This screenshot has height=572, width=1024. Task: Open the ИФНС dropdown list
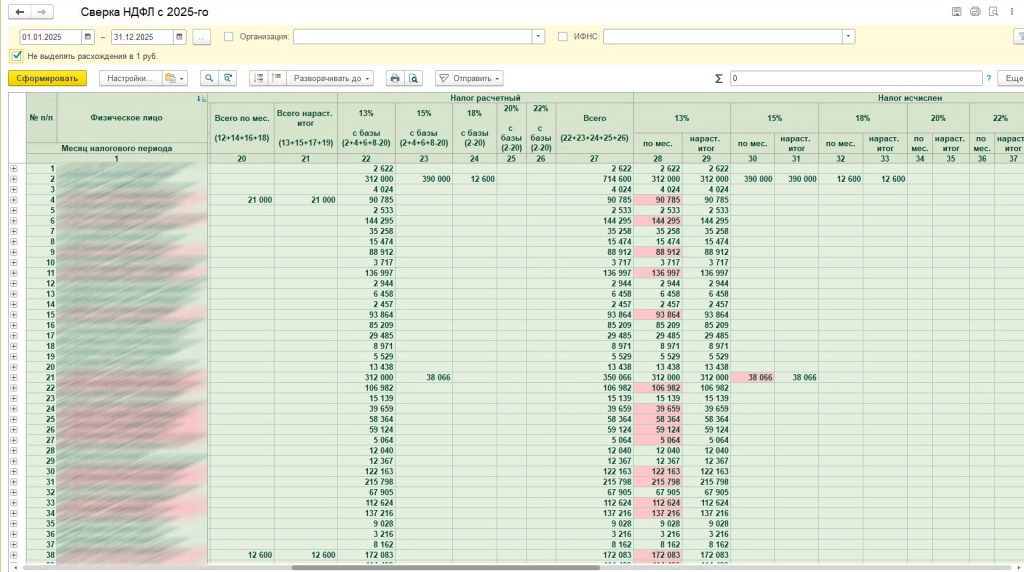point(848,36)
